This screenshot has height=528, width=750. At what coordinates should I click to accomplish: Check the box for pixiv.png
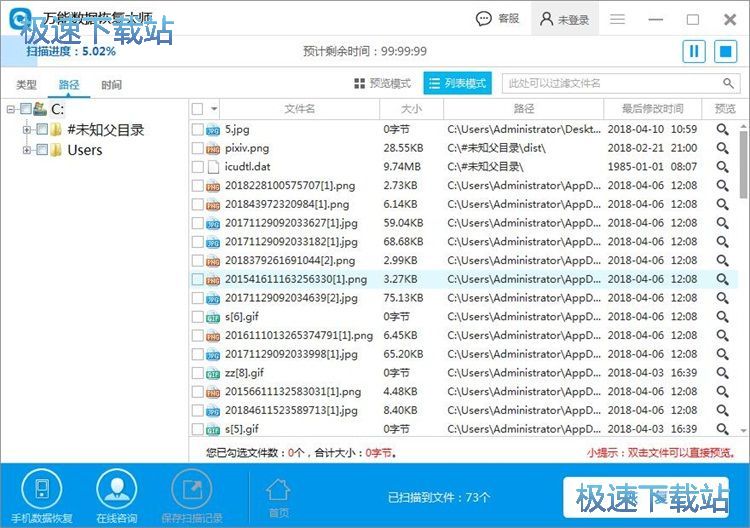(197, 148)
